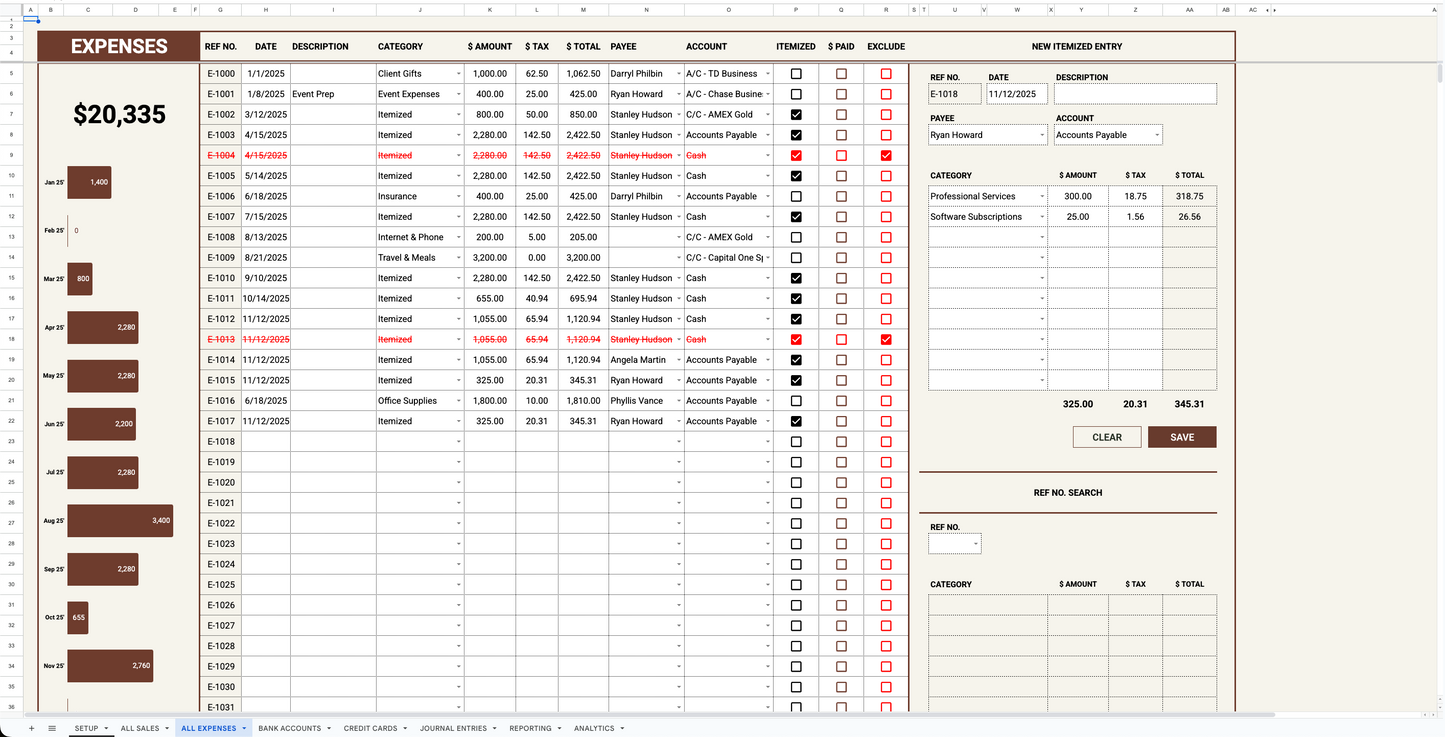Screen dimensions: 1445x737
Task: Toggle the EXCLUDE checkbox on row E-1005
Action: [886, 175]
